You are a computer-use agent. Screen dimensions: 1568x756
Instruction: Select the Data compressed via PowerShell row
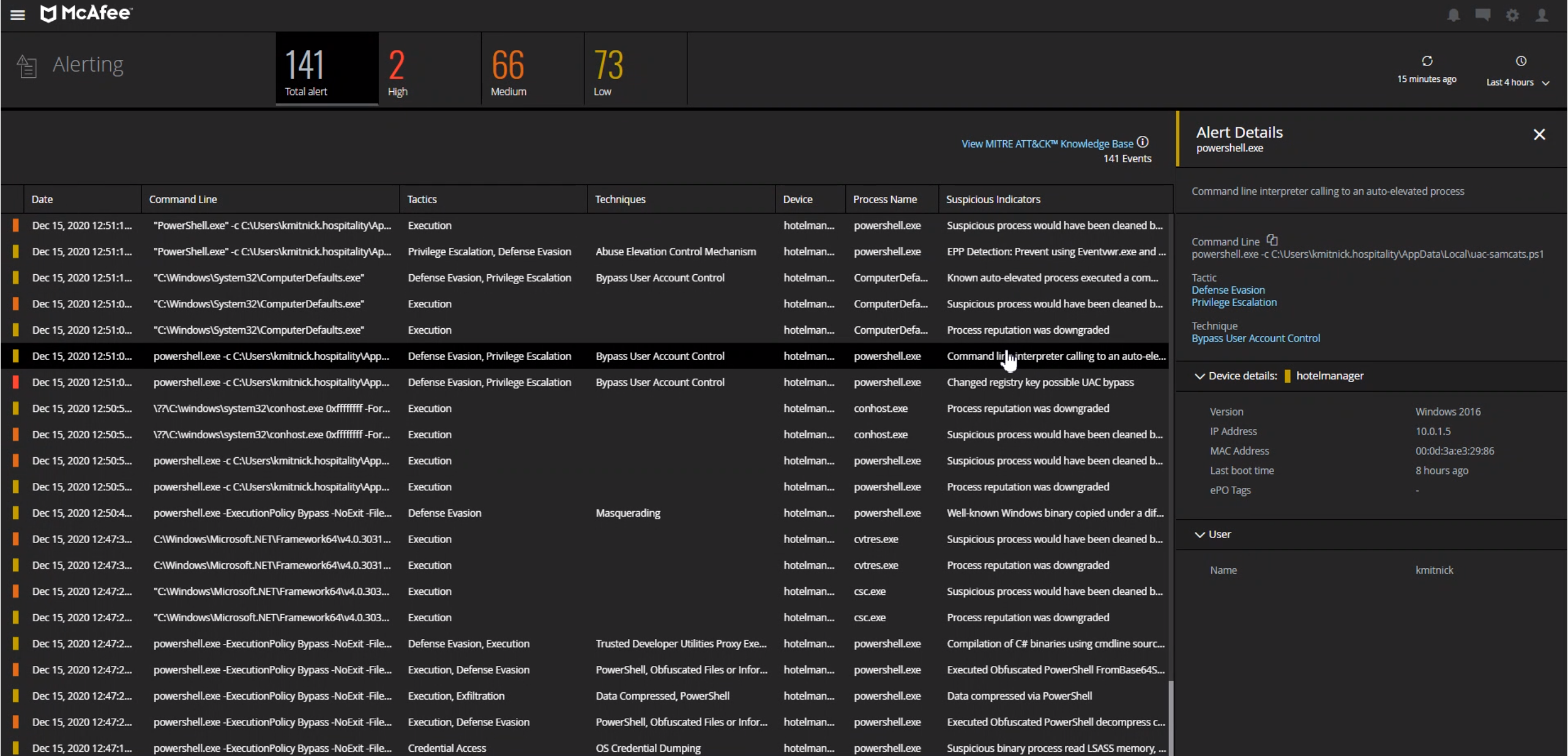[584, 696]
